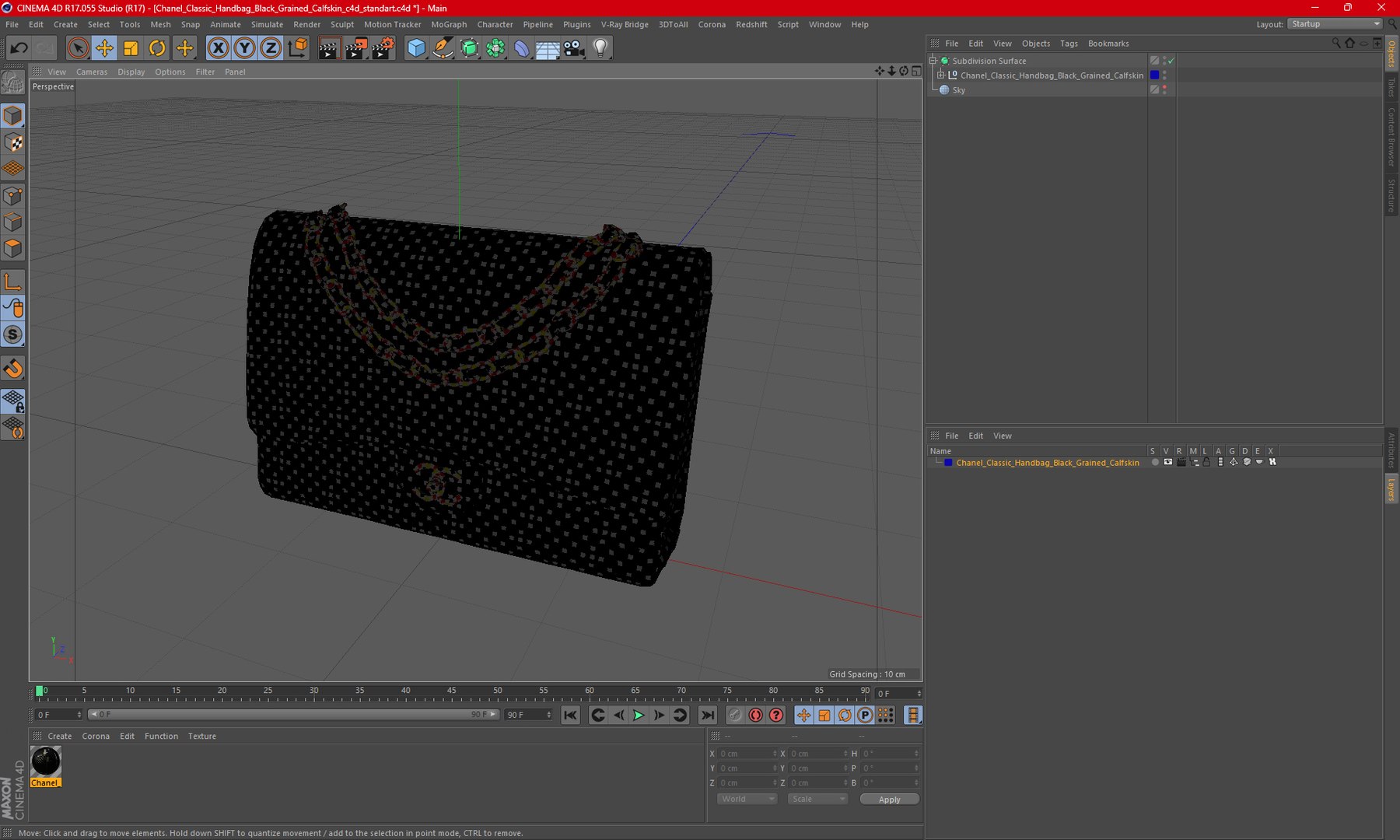The image size is (1400, 840).
Task: Open the Scale mode dropdown
Action: pyautogui.click(x=817, y=800)
